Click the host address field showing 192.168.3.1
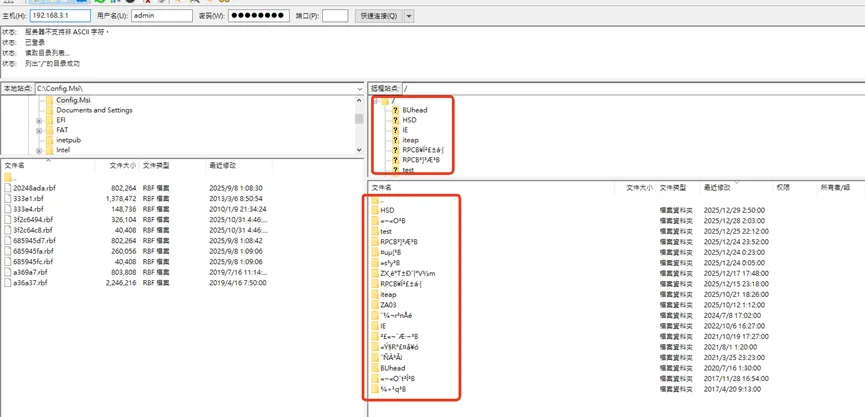This screenshot has width=865, height=417. [x=60, y=16]
